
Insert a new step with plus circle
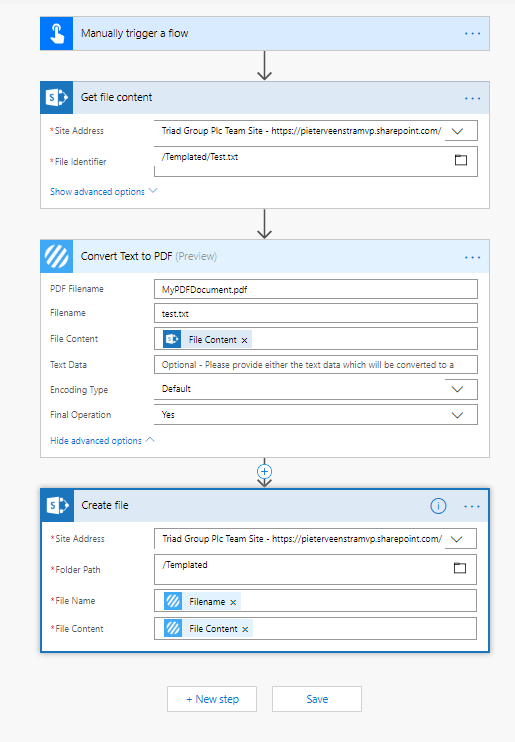(264, 471)
